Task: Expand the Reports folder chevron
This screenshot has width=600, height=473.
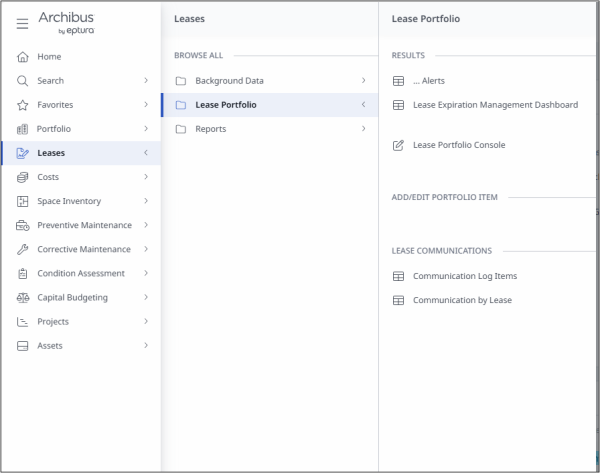Action: point(364,129)
